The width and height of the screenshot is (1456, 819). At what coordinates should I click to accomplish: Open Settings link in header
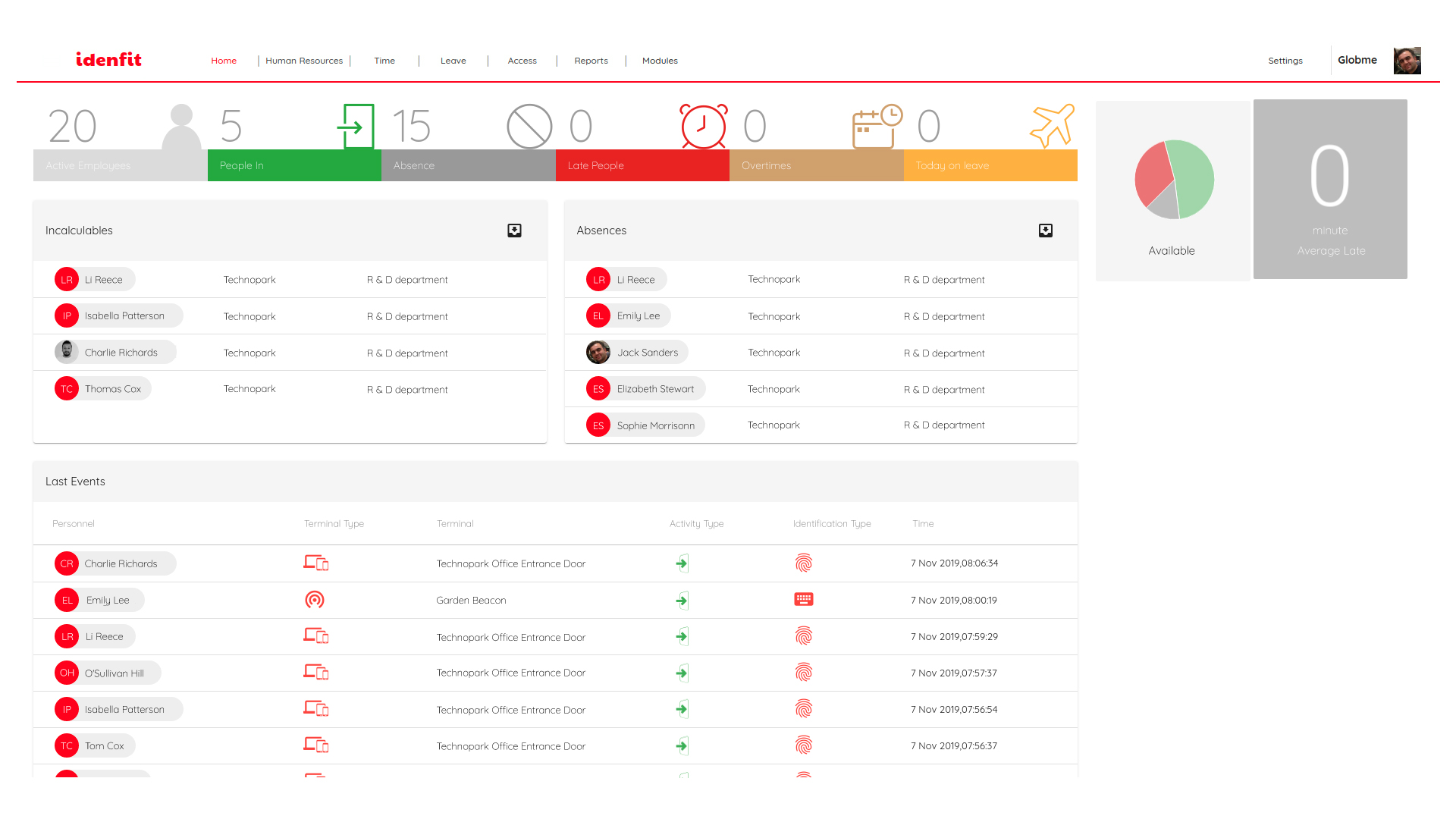tap(1285, 61)
